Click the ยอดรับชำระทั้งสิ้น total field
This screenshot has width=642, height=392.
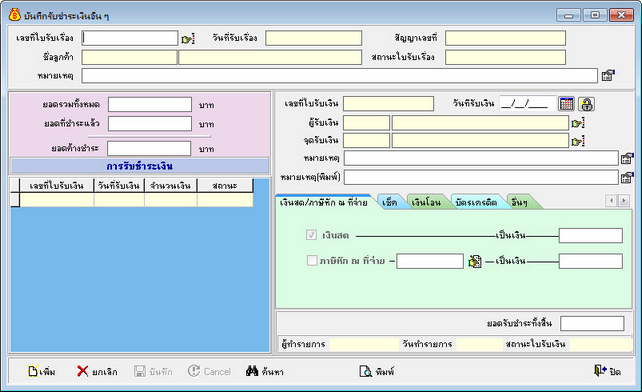(592, 323)
